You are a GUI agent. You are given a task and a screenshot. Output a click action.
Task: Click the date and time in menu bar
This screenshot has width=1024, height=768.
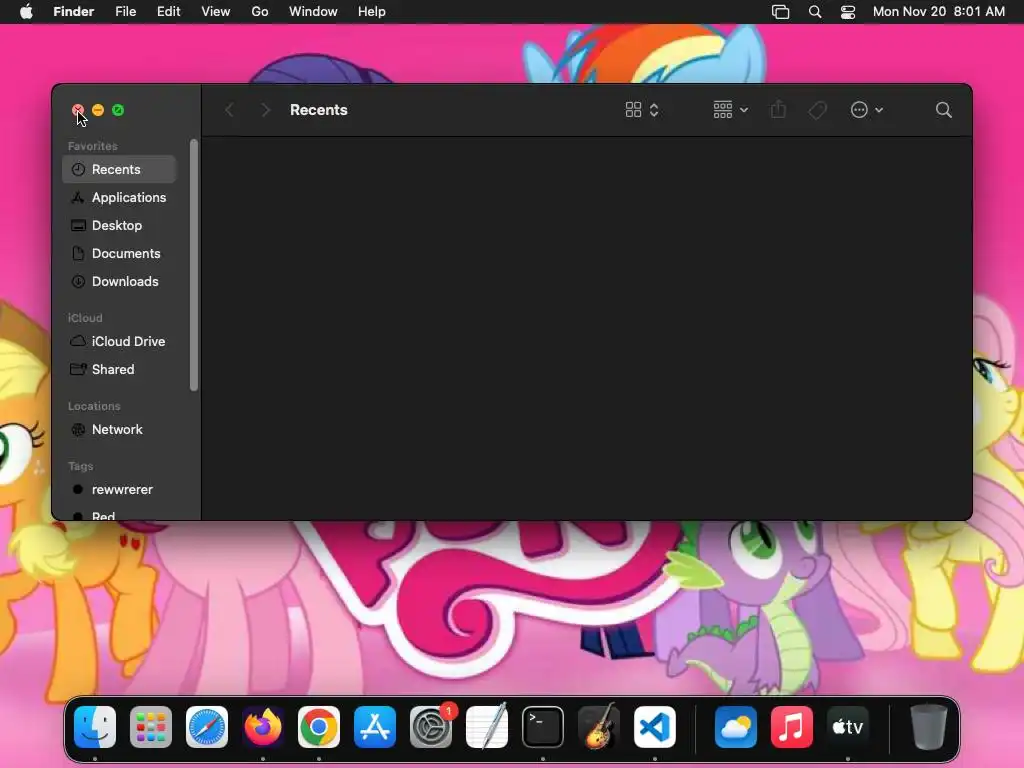[x=939, y=12]
